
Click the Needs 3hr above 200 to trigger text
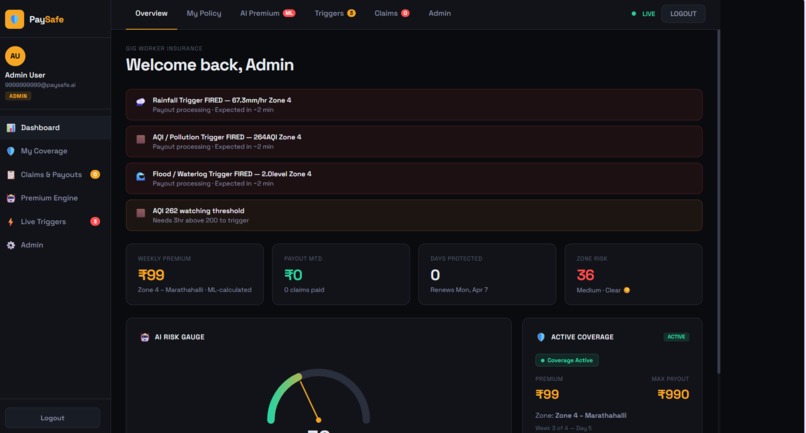tap(200, 221)
